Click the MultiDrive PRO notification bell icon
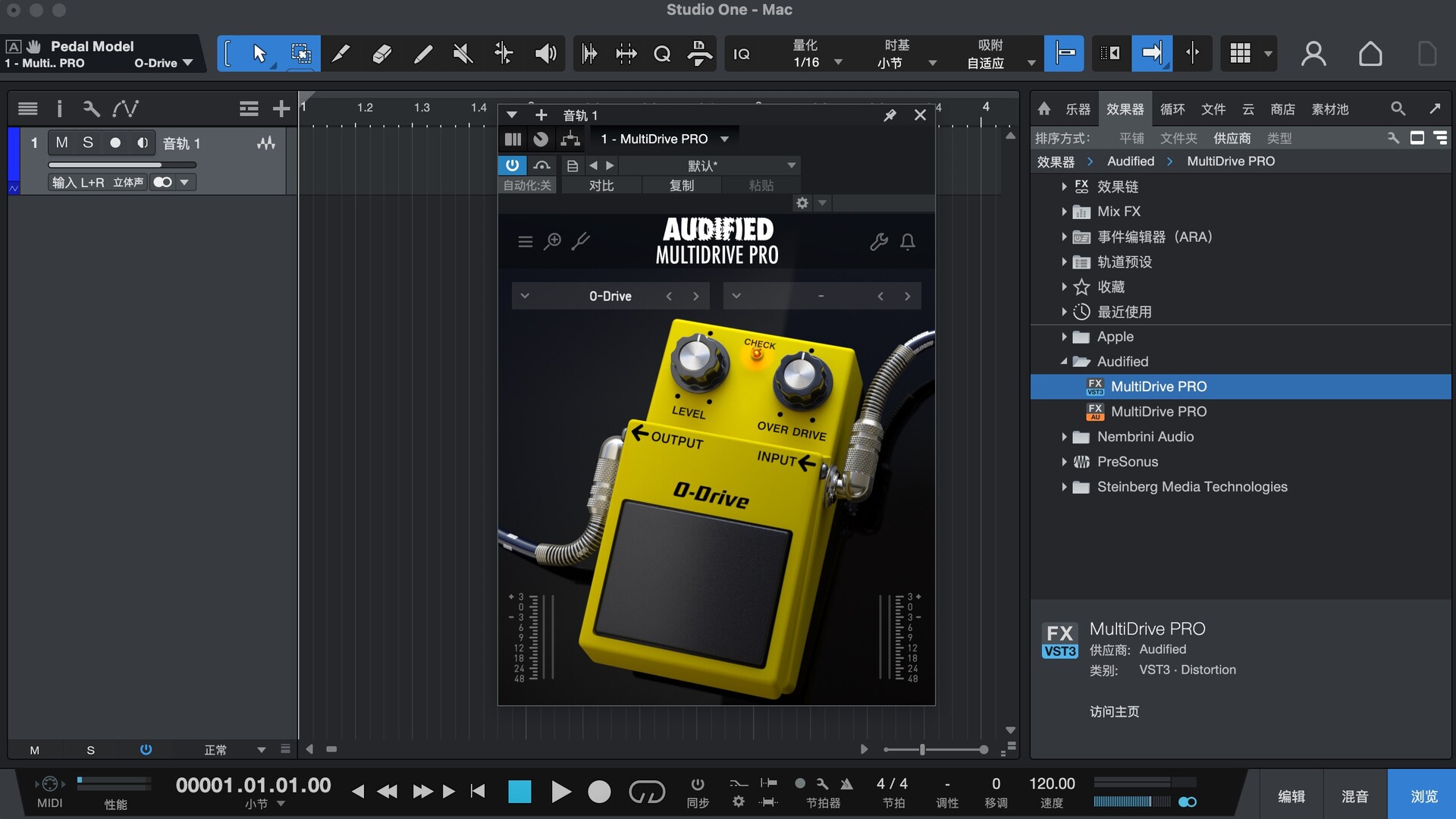The width and height of the screenshot is (1456, 819). pos(907,242)
